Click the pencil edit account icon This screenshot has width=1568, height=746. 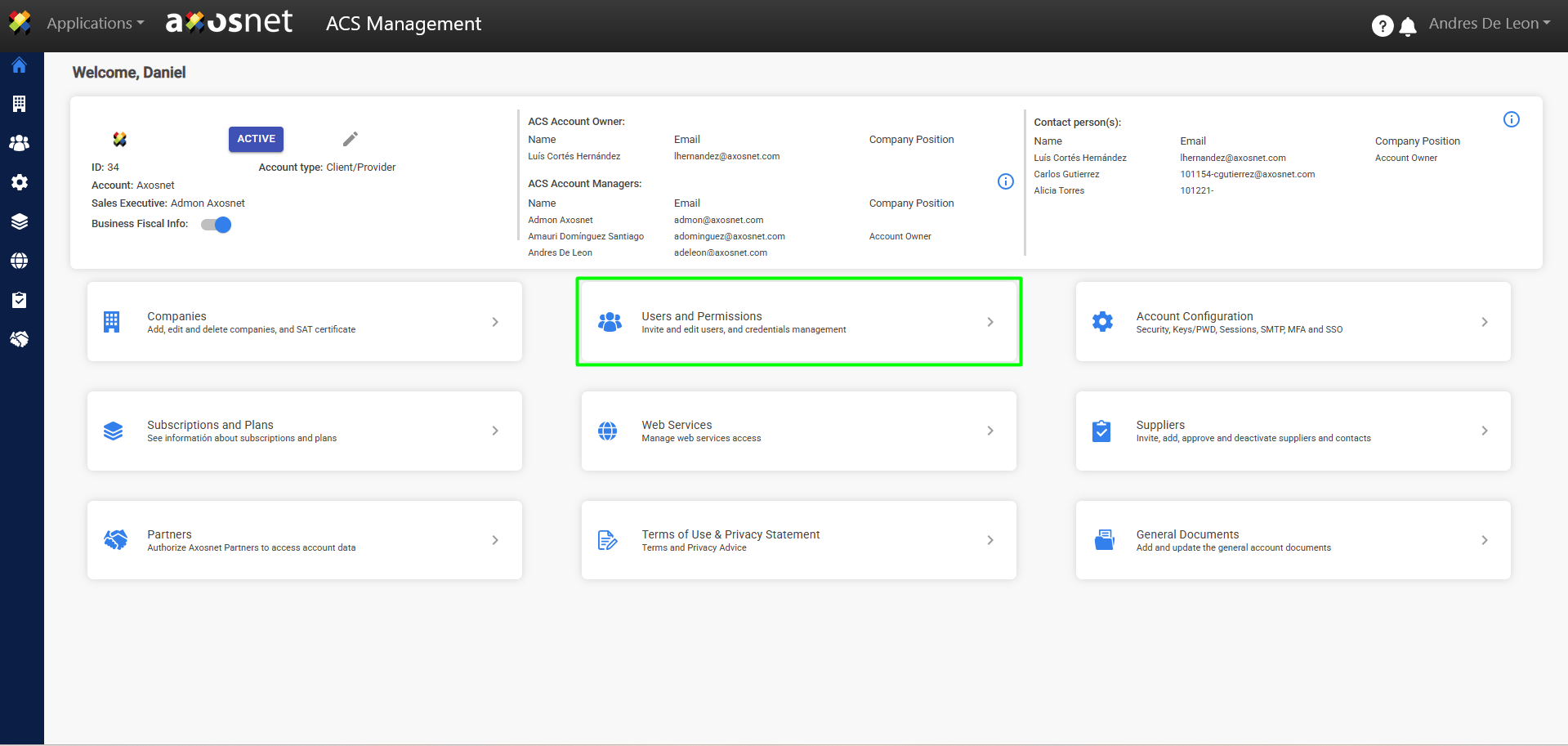351,139
